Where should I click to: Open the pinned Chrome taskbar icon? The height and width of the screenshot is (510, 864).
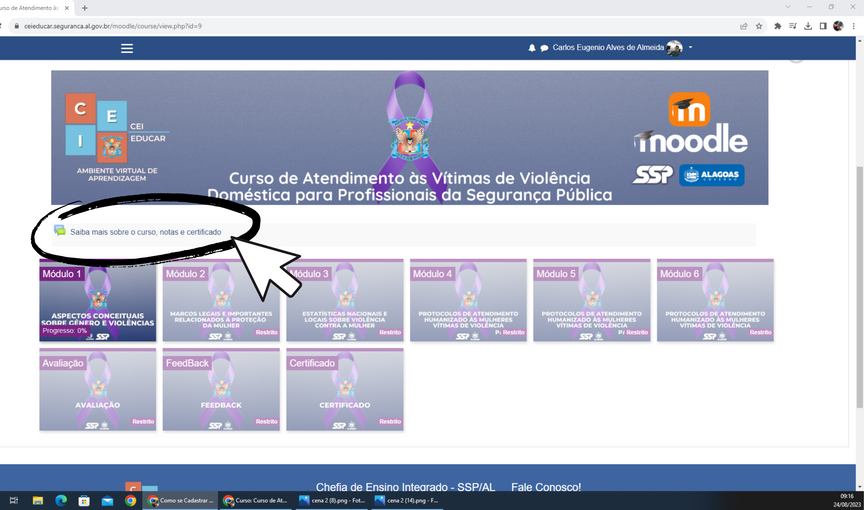click(131, 500)
